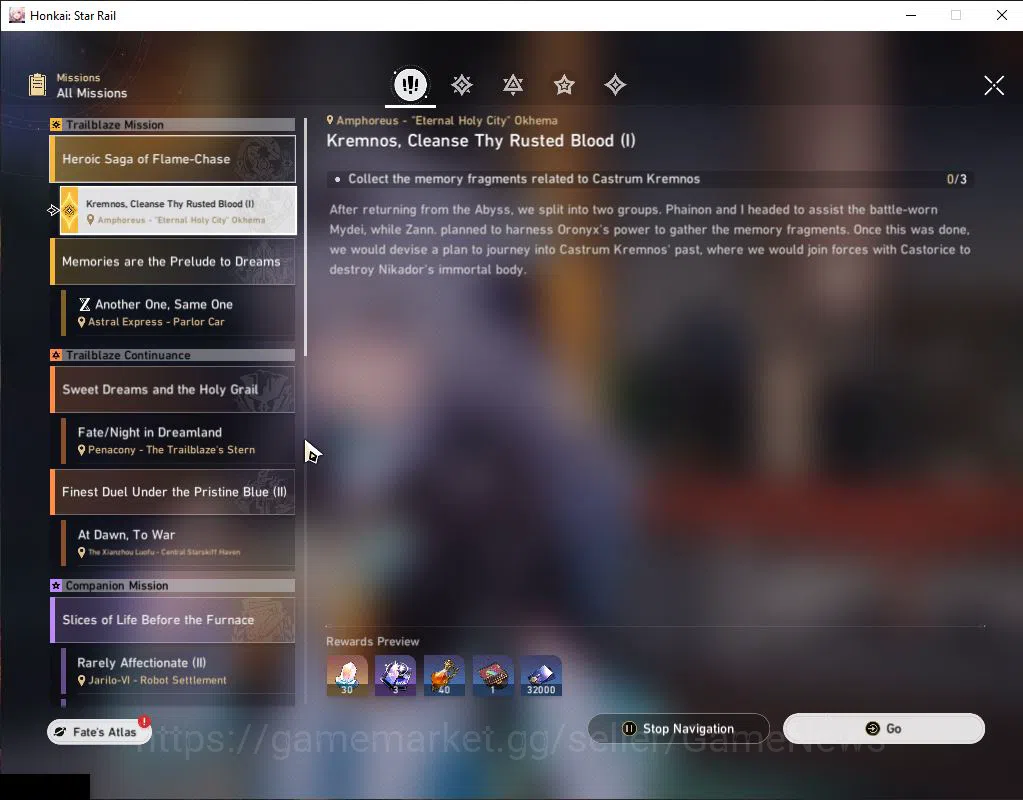View the Stellar Jade reward showing 40
This screenshot has width=1023, height=800.
coord(444,675)
